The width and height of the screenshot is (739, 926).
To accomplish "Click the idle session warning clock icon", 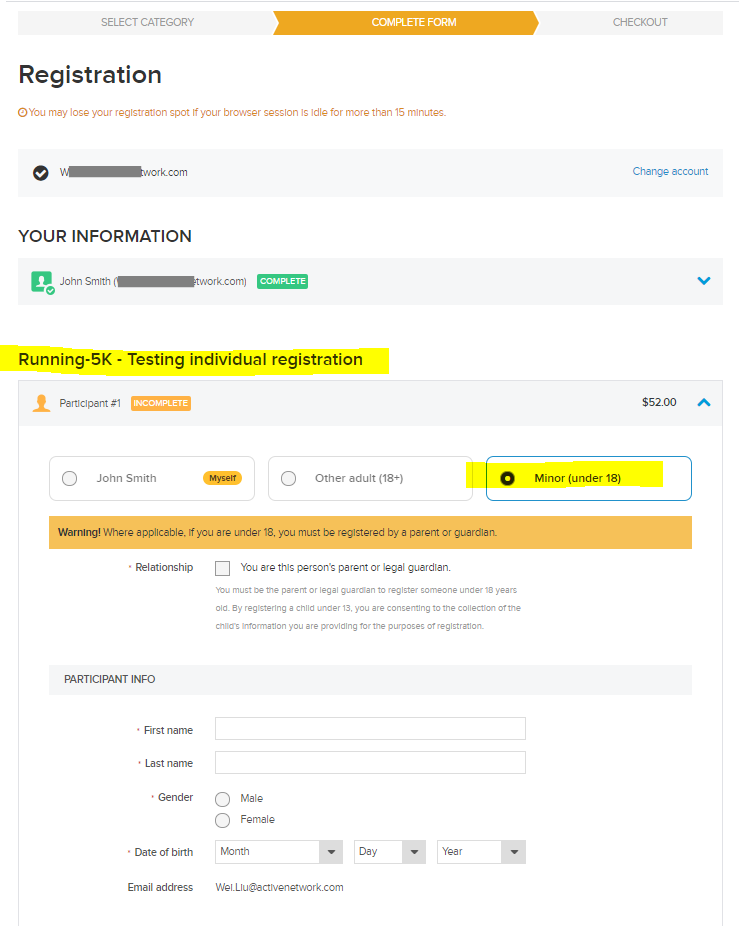I will click(22, 112).
